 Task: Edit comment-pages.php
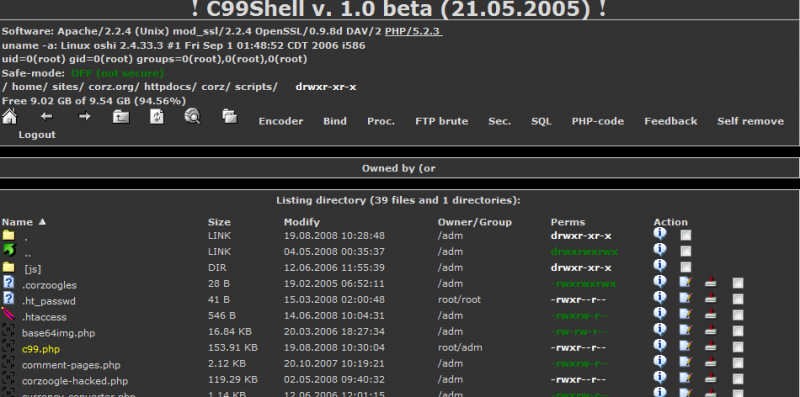click(x=686, y=362)
